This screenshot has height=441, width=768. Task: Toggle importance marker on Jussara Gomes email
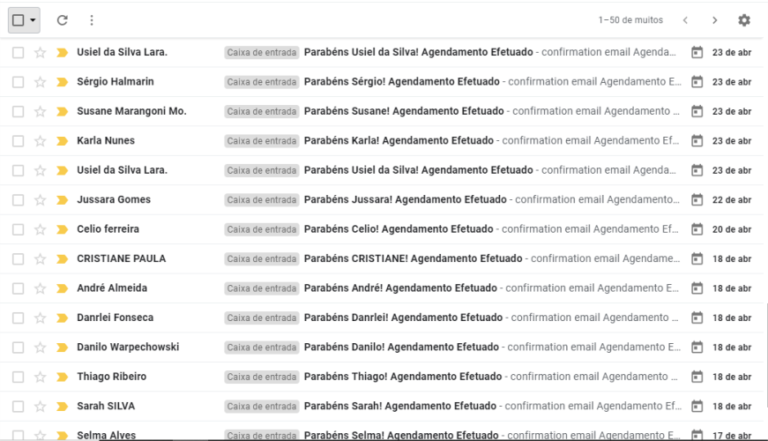pyautogui.click(x=62, y=200)
